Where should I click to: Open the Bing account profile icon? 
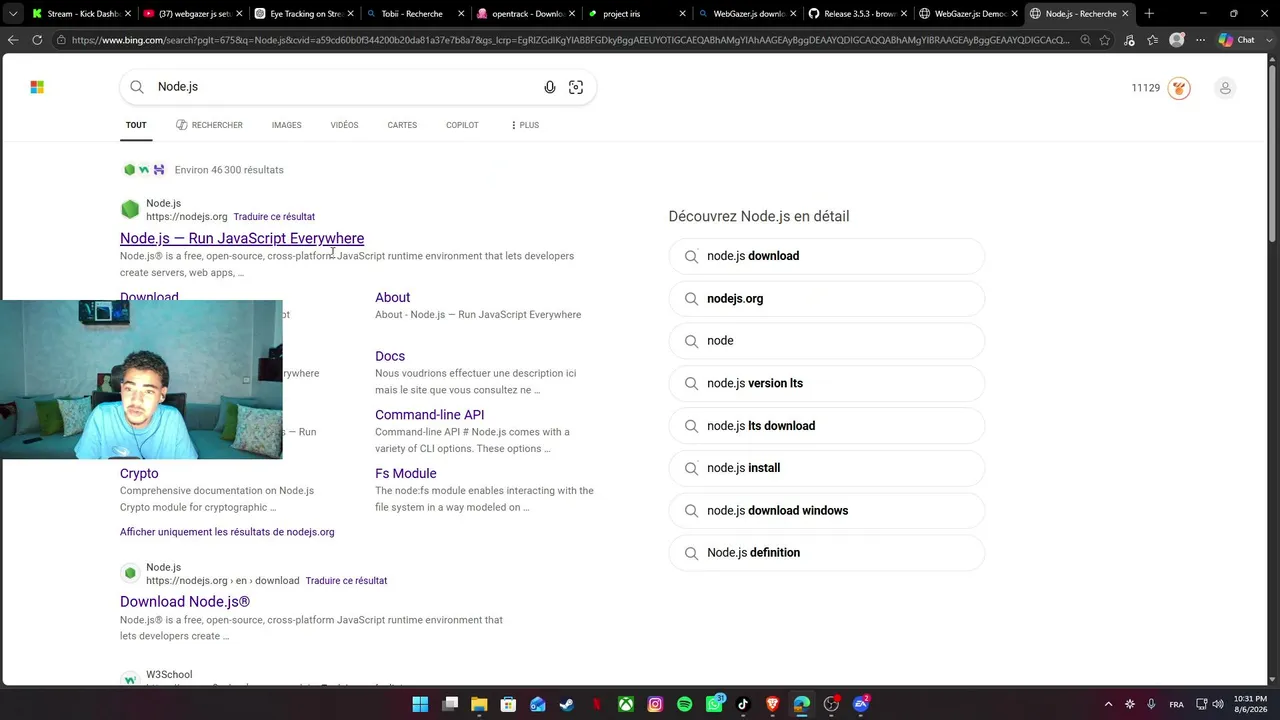pyautogui.click(x=1225, y=88)
